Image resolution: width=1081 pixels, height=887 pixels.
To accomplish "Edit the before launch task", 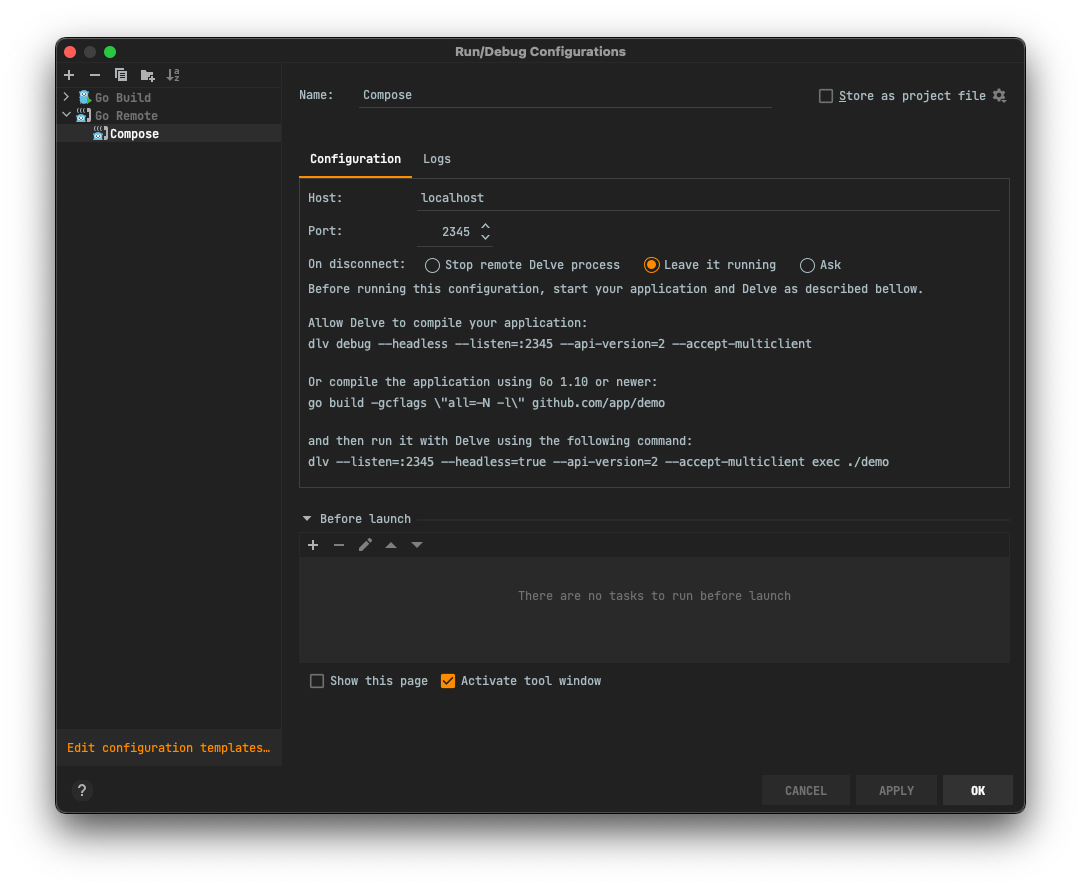I will click(x=365, y=545).
